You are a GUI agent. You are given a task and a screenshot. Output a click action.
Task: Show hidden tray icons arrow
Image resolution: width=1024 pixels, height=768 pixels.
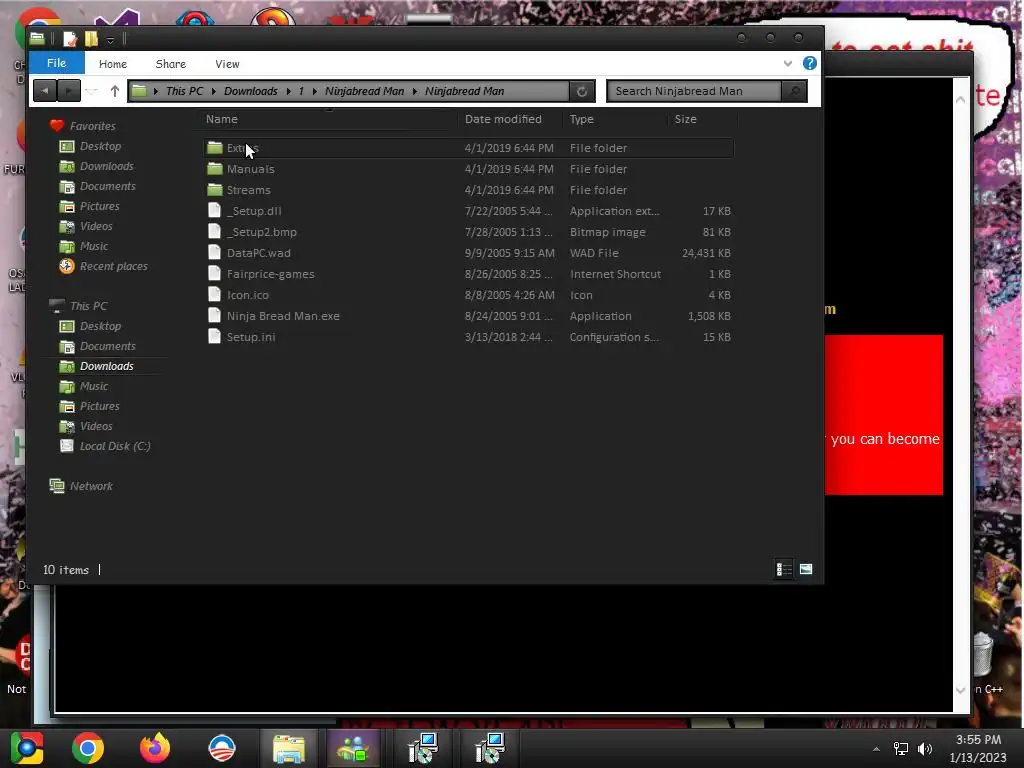(876, 749)
